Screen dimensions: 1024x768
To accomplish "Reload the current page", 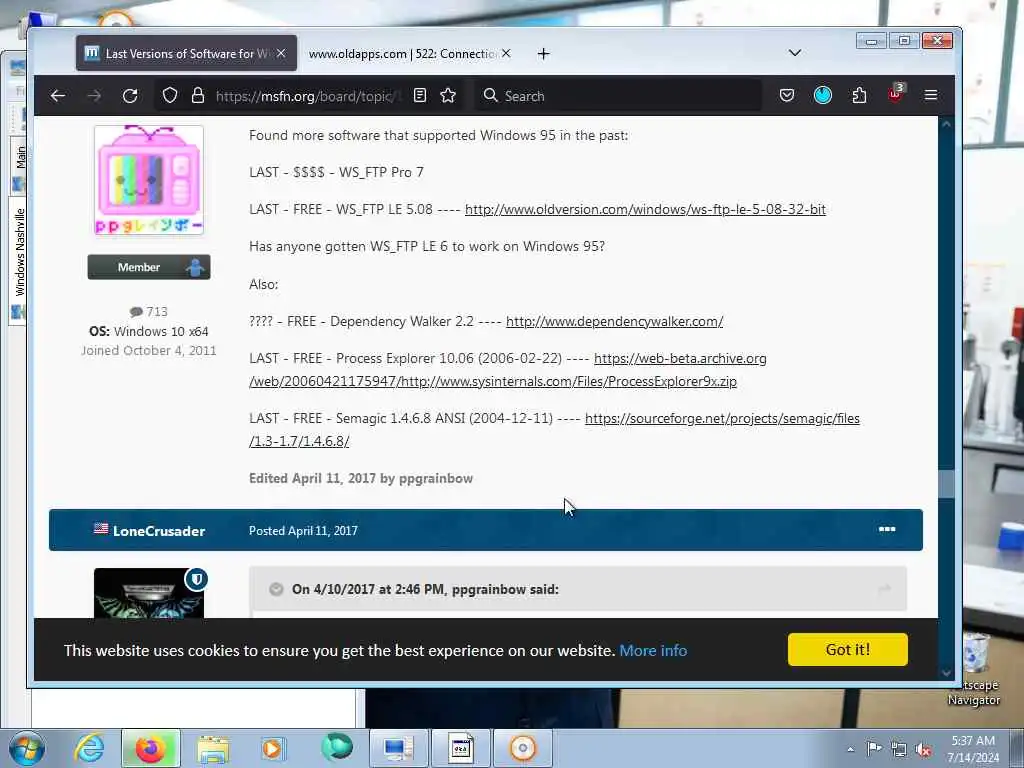I will [x=130, y=96].
